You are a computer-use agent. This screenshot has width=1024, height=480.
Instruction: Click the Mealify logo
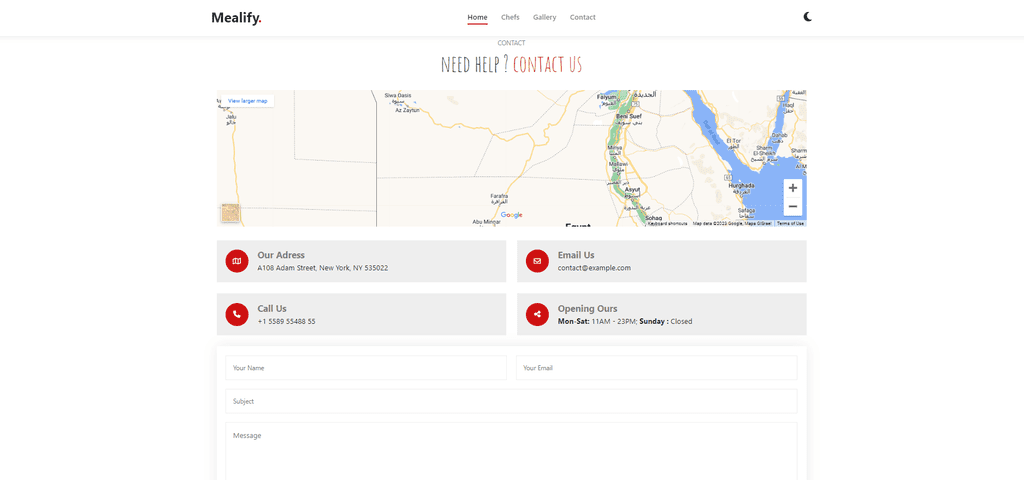[236, 18]
